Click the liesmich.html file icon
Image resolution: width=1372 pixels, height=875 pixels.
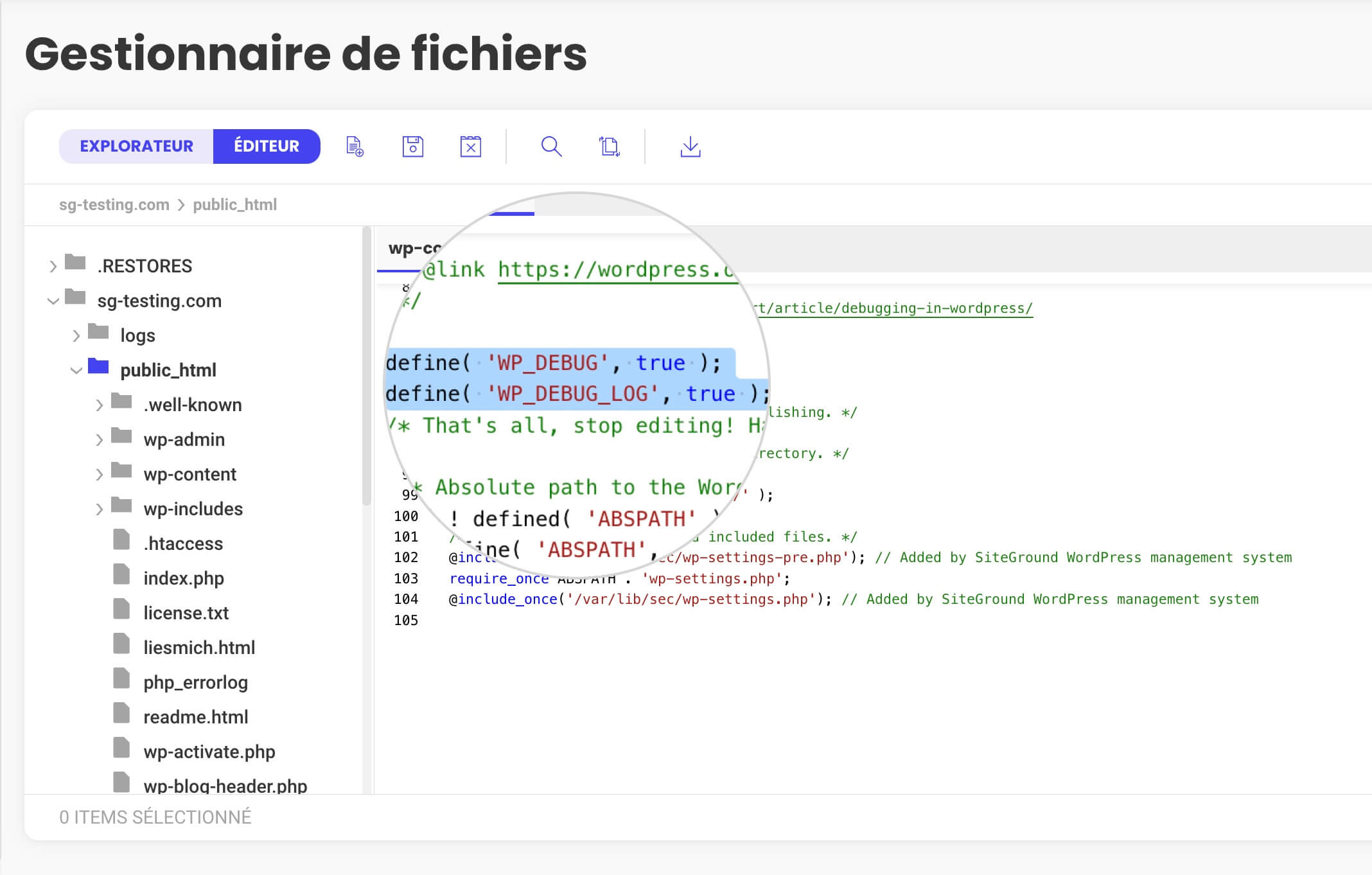(121, 643)
